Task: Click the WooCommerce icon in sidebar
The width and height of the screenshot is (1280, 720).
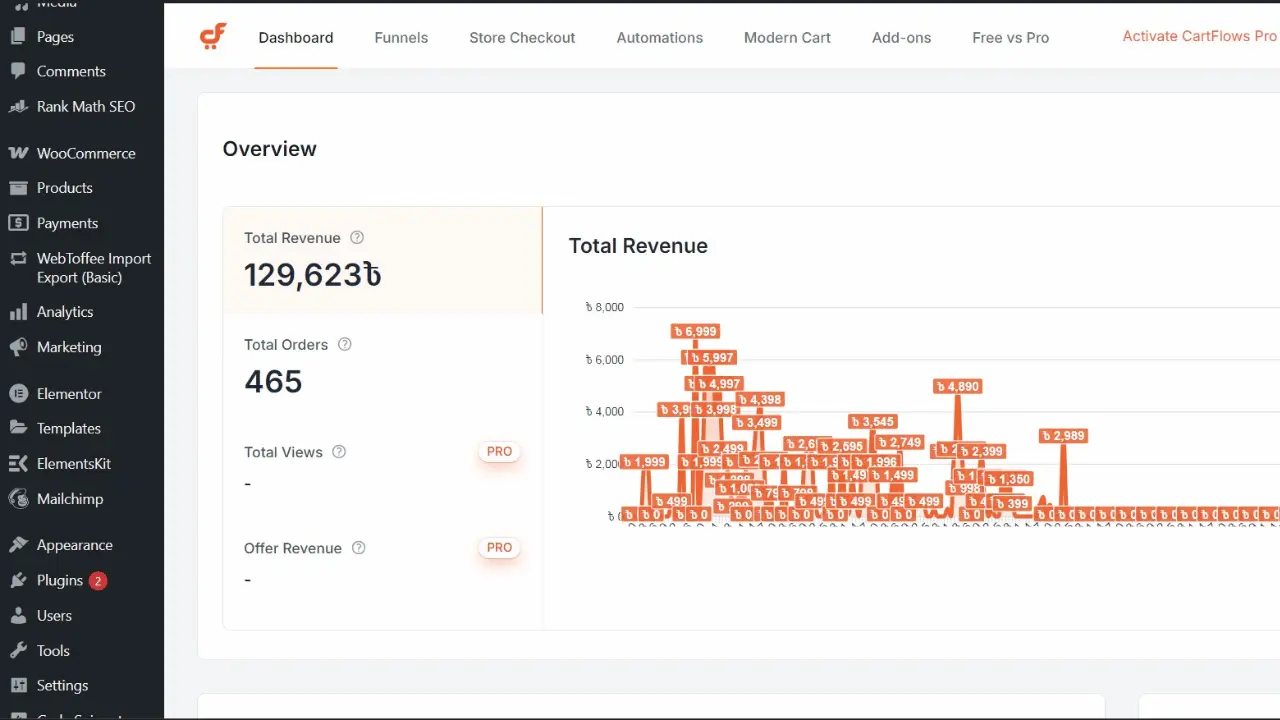Action: (x=18, y=153)
